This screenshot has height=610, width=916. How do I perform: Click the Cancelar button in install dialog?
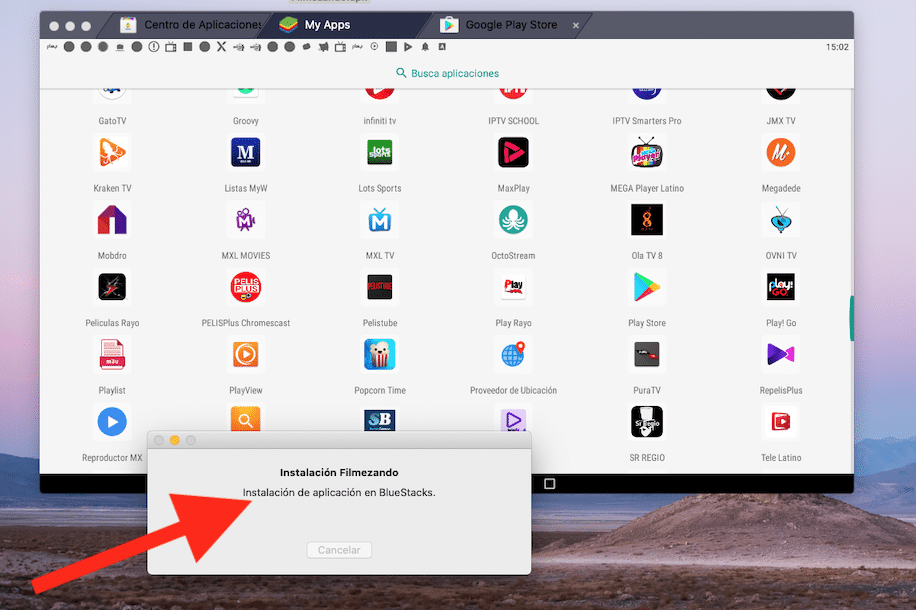coord(339,550)
